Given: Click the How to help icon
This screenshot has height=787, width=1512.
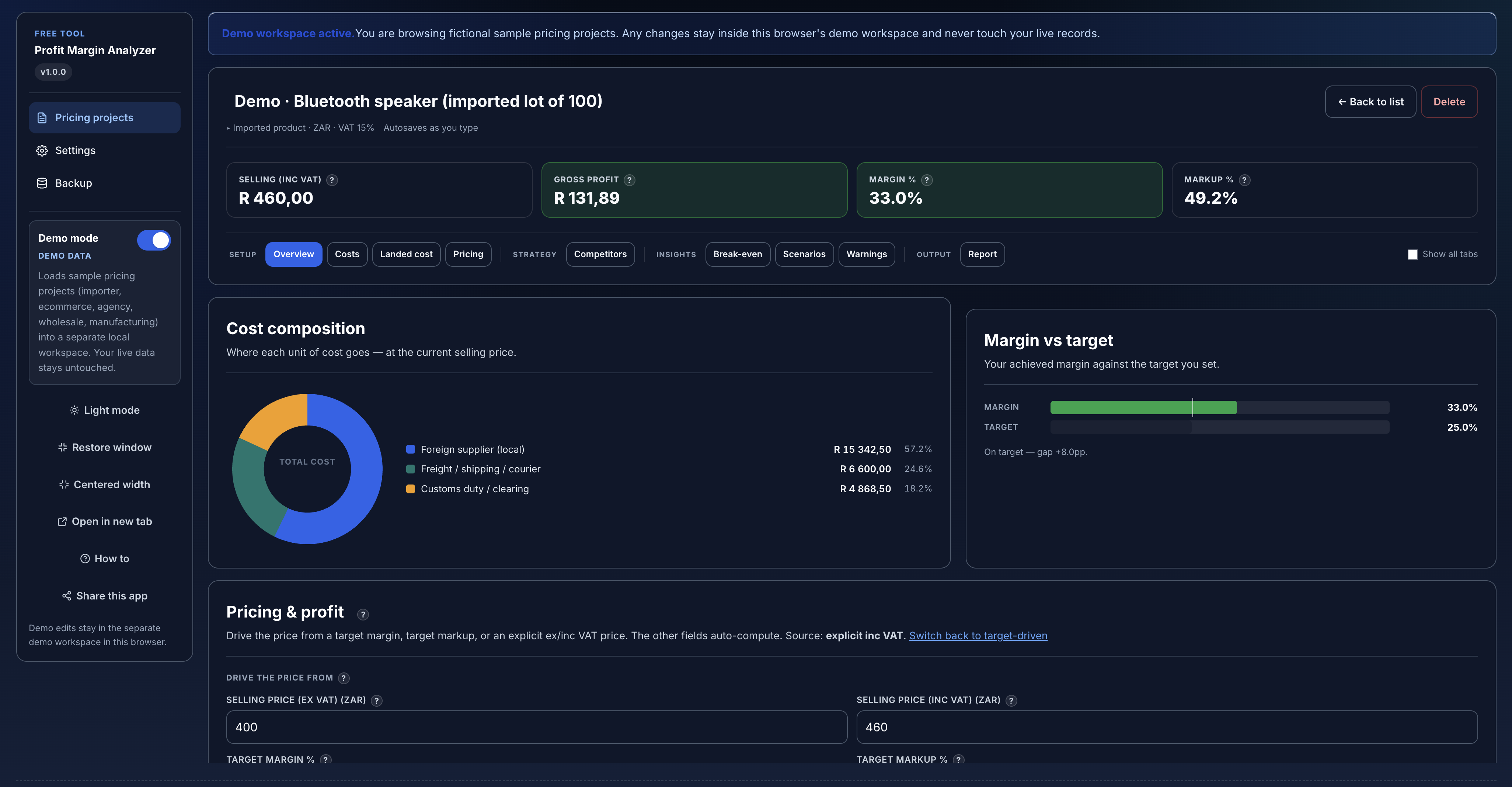Looking at the screenshot, I should (85, 559).
